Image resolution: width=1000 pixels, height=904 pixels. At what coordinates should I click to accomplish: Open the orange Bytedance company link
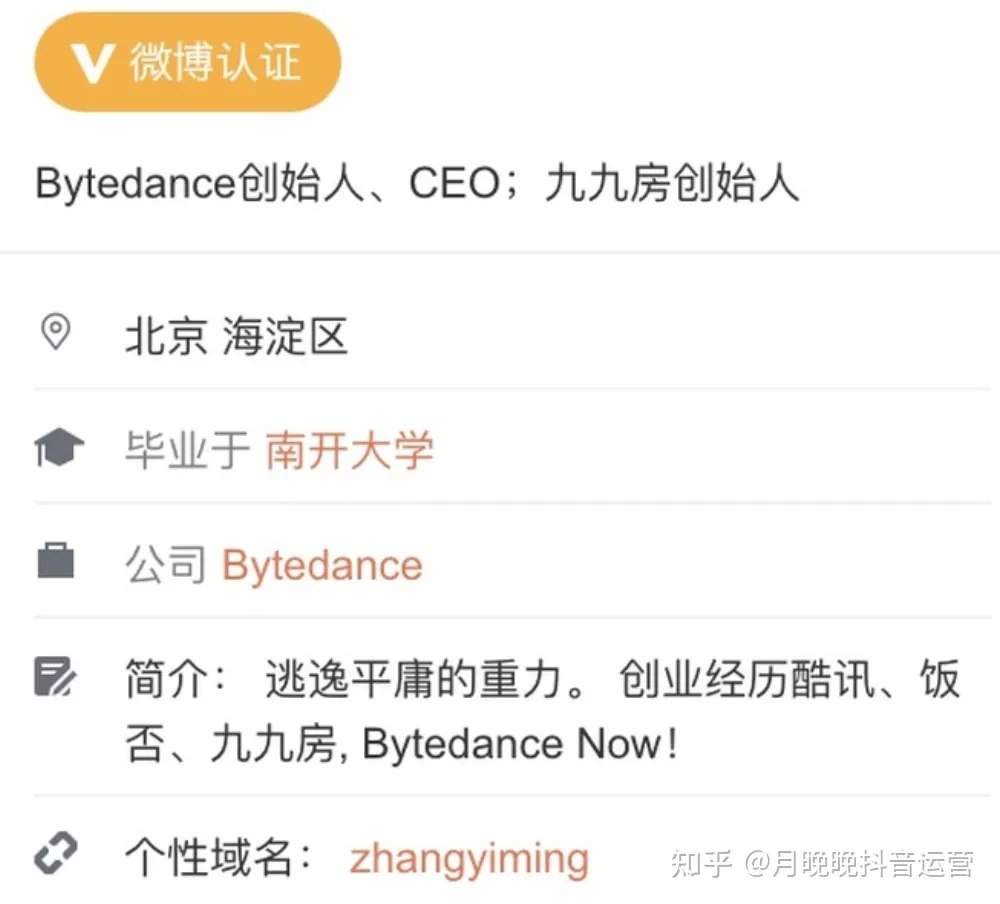coord(322,565)
